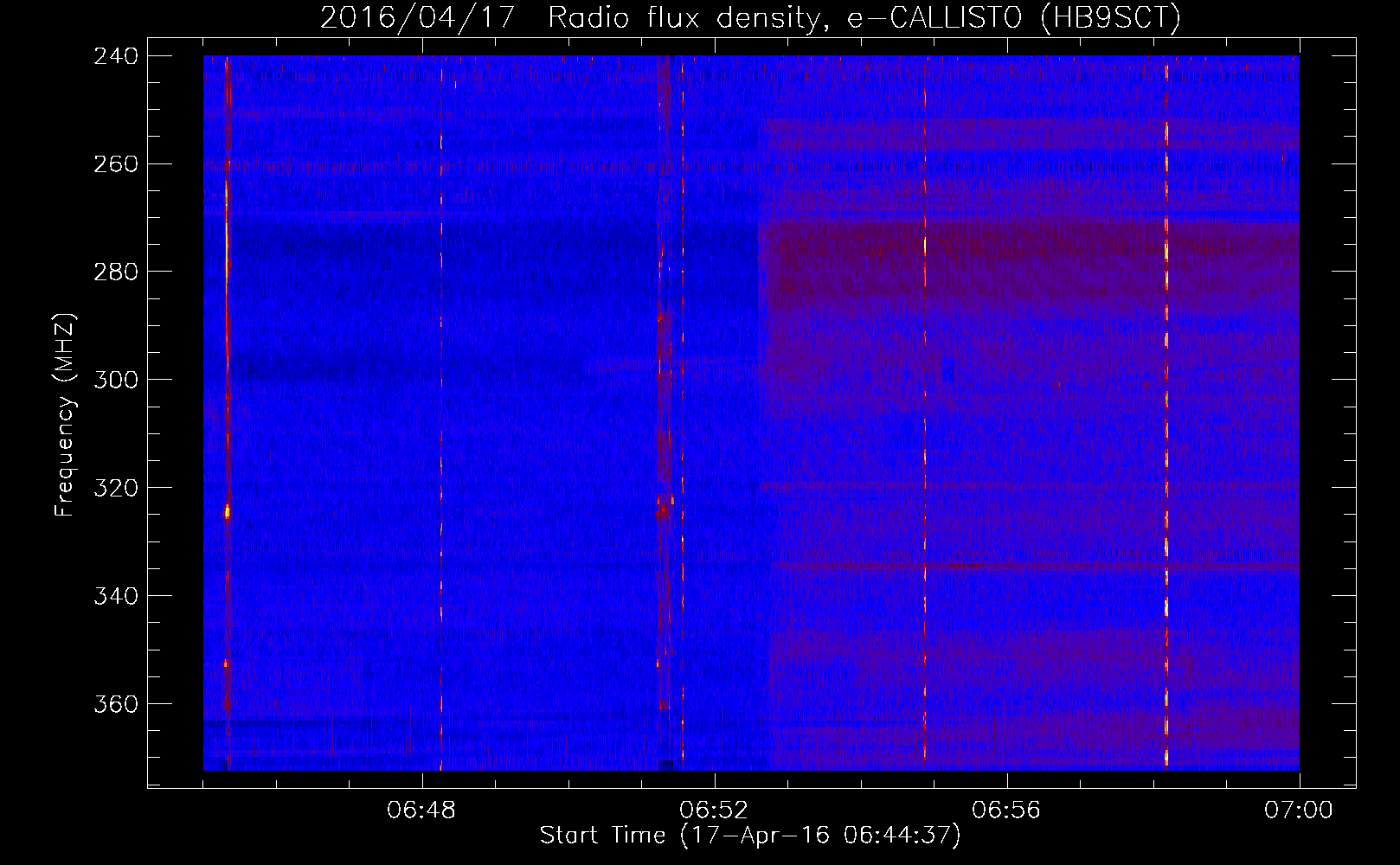Click the 260 frequency tick label
The height and width of the screenshot is (865, 1400).
[116, 164]
